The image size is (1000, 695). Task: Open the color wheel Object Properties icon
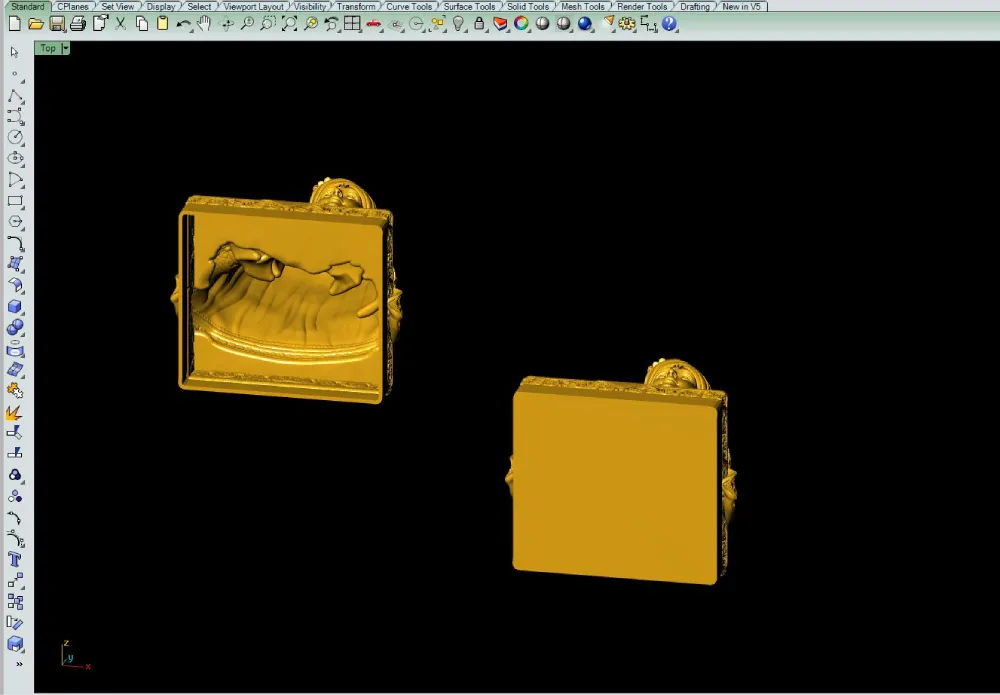(522, 24)
